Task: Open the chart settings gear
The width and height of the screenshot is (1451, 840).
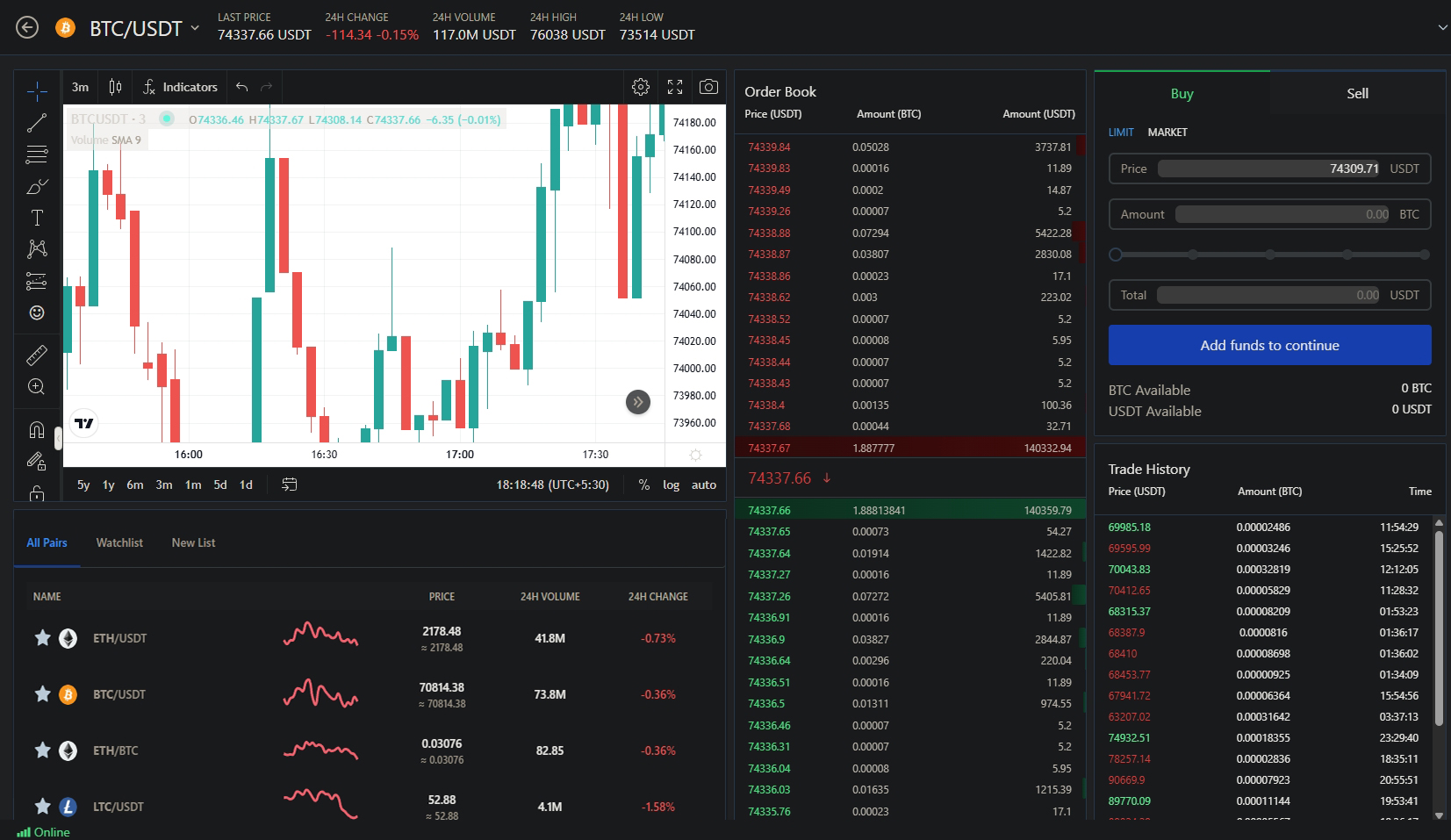Action: [640, 86]
